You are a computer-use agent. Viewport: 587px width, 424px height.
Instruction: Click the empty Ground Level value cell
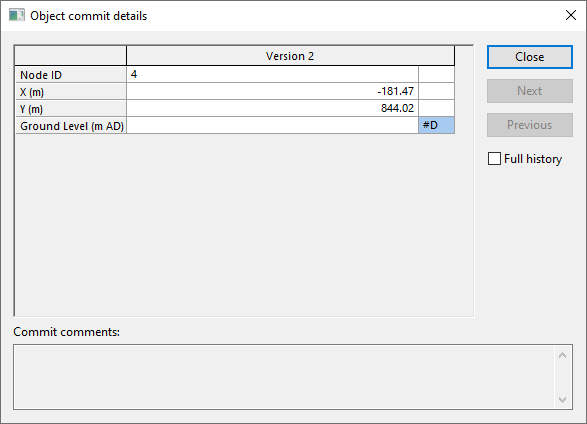point(273,125)
